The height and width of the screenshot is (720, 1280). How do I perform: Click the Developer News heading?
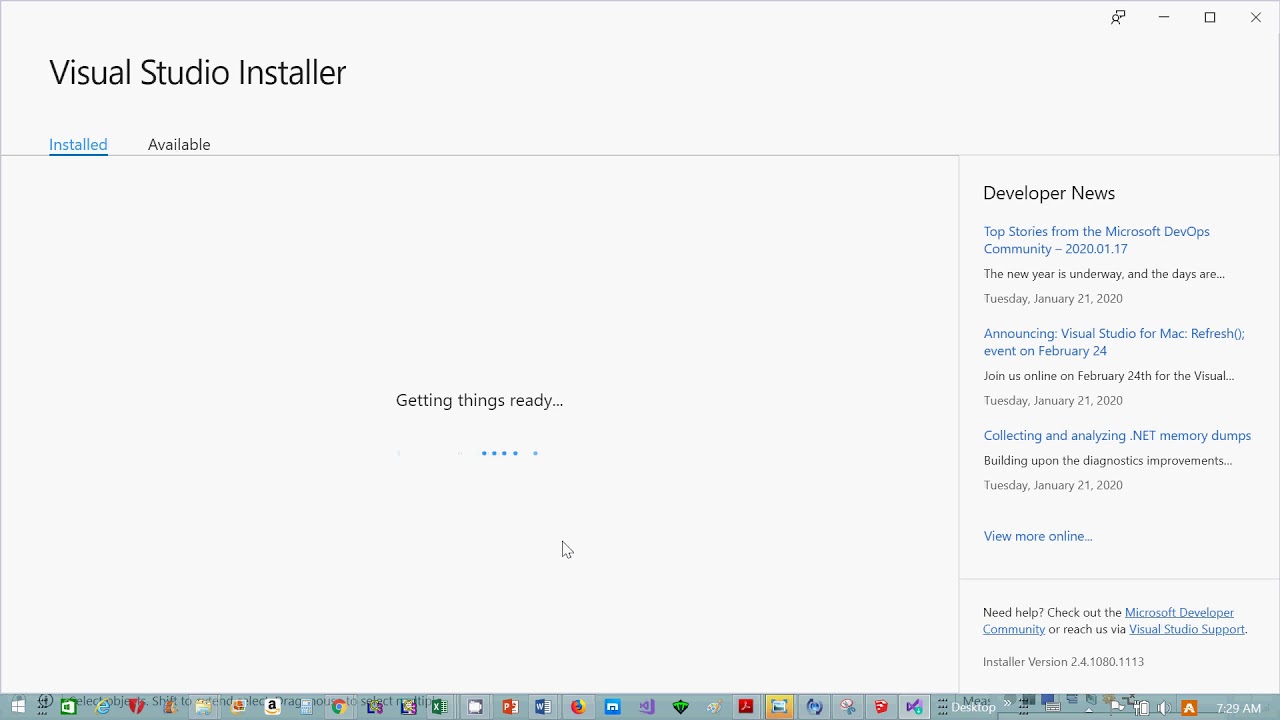point(1049,193)
